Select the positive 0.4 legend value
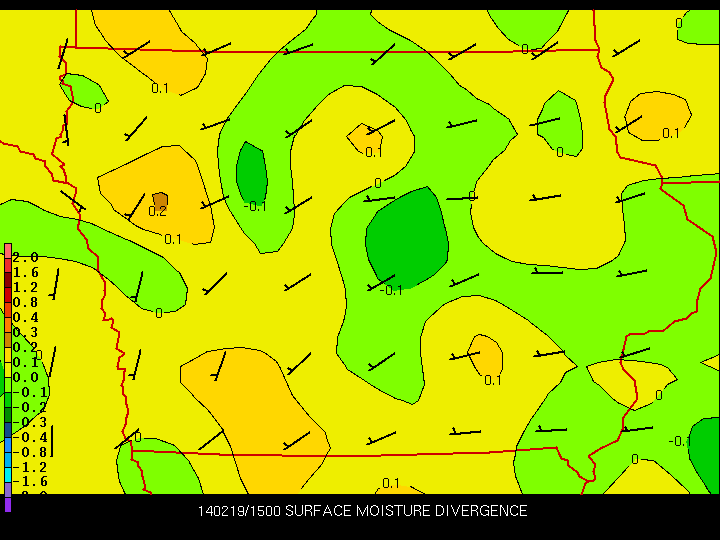This screenshot has height=540, width=720. click(25, 317)
